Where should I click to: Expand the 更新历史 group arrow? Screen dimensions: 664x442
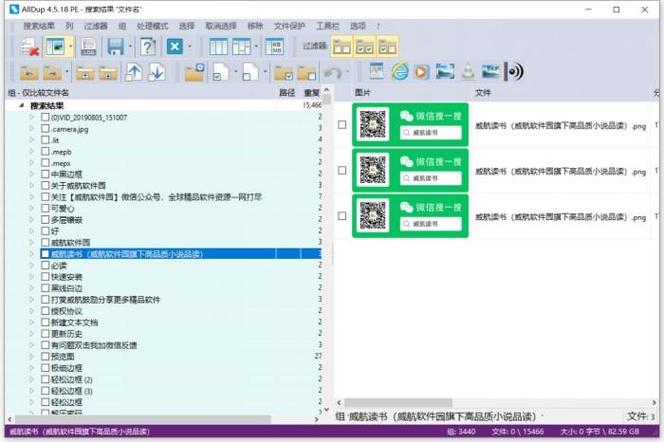[x=32, y=334]
